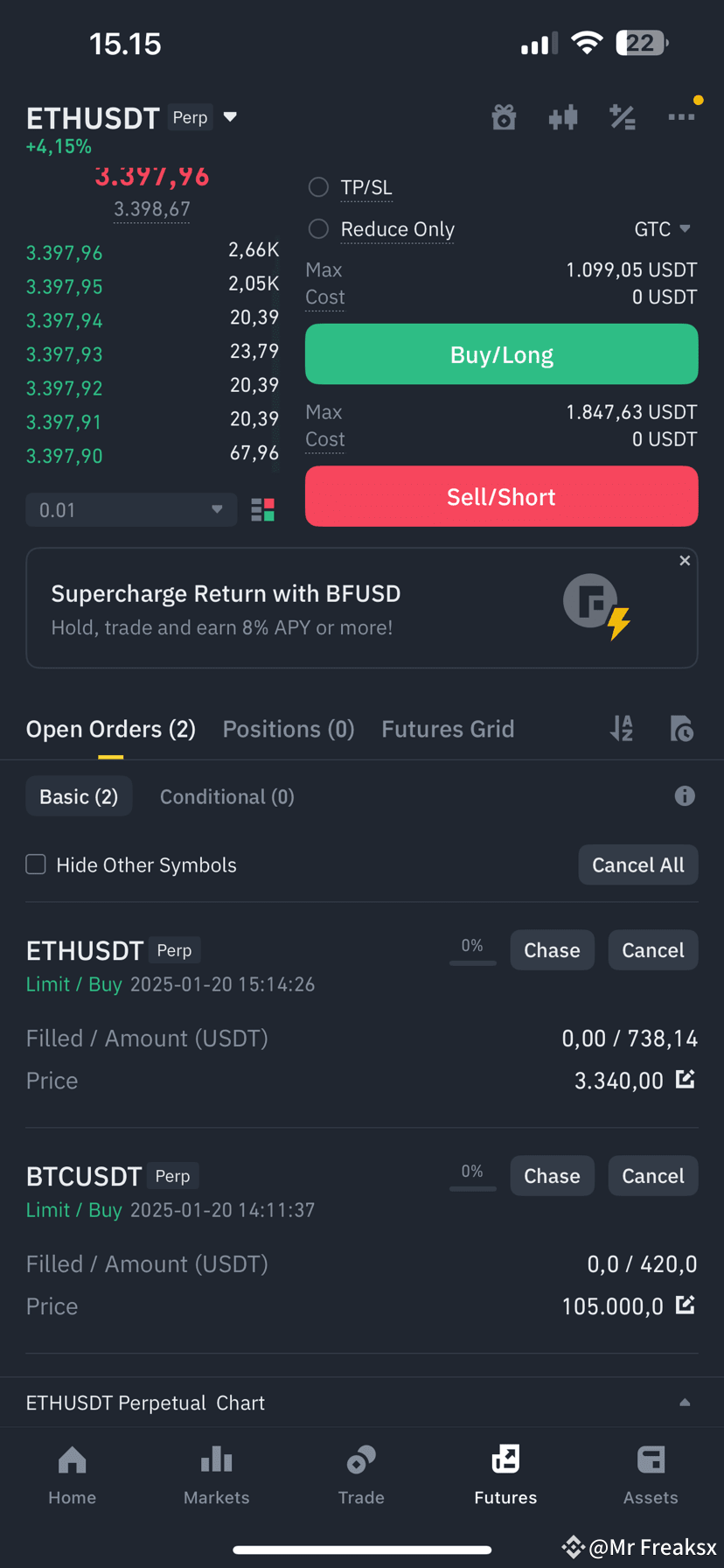Switch to the Conditional (0) tab
This screenshot has height=1568, width=724.
point(227,796)
